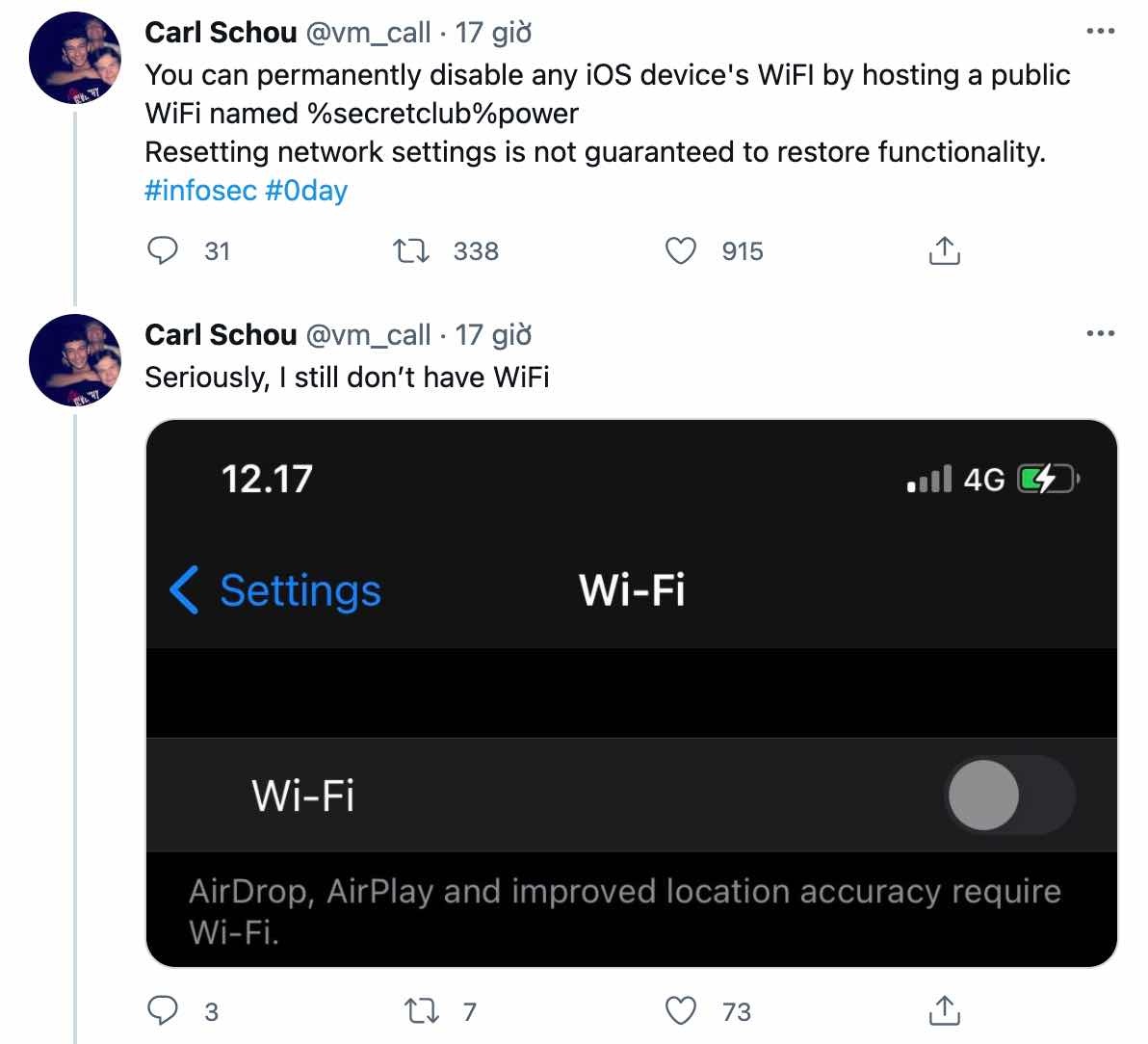Share the 'Seriously, I still don't have WiFi' tweet
Image resolution: width=1148 pixels, height=1044 pixels.
click(945, 1011)
